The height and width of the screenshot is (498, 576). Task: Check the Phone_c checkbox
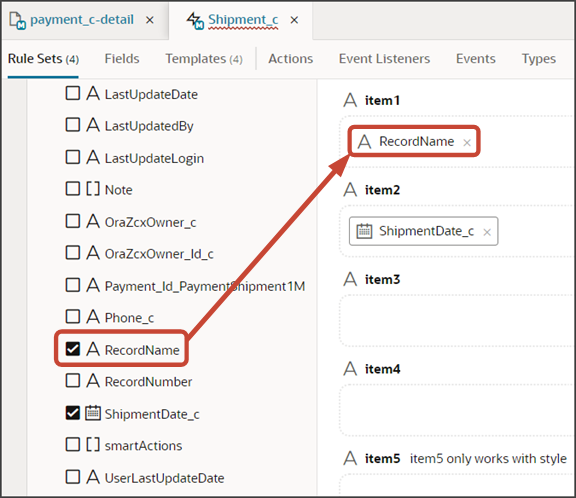73,317
